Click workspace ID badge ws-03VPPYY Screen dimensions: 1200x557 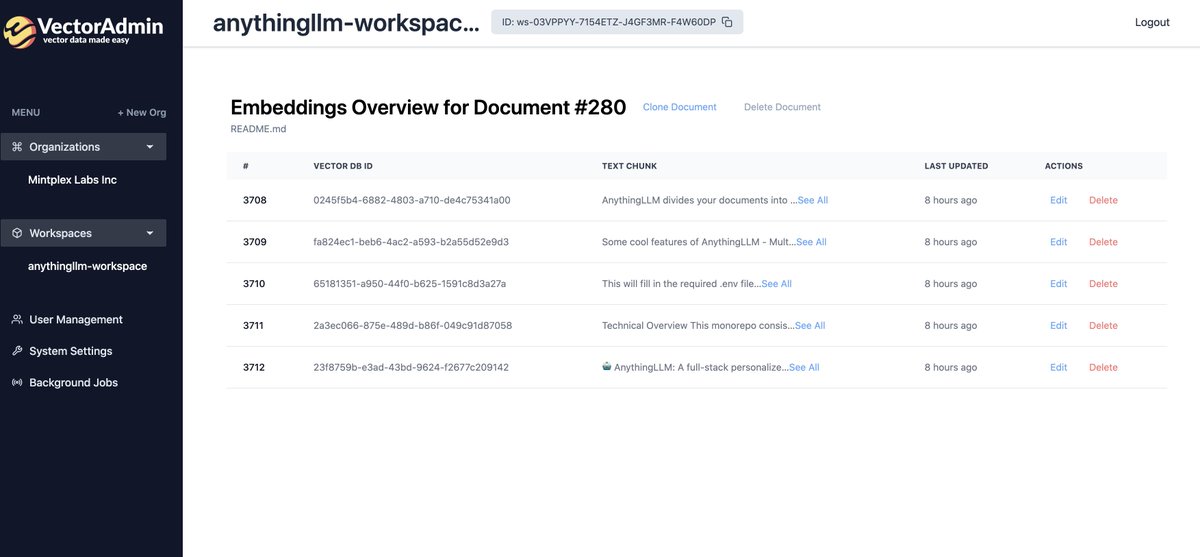pyautogui.click(x=617, y=22)
